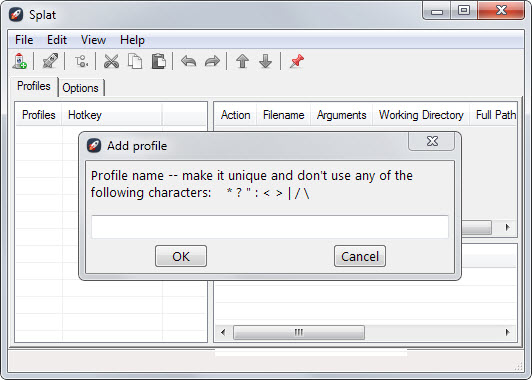The image size is (532, 380).
Task: Click the Hotkey column header
Action: coord(112,115)
